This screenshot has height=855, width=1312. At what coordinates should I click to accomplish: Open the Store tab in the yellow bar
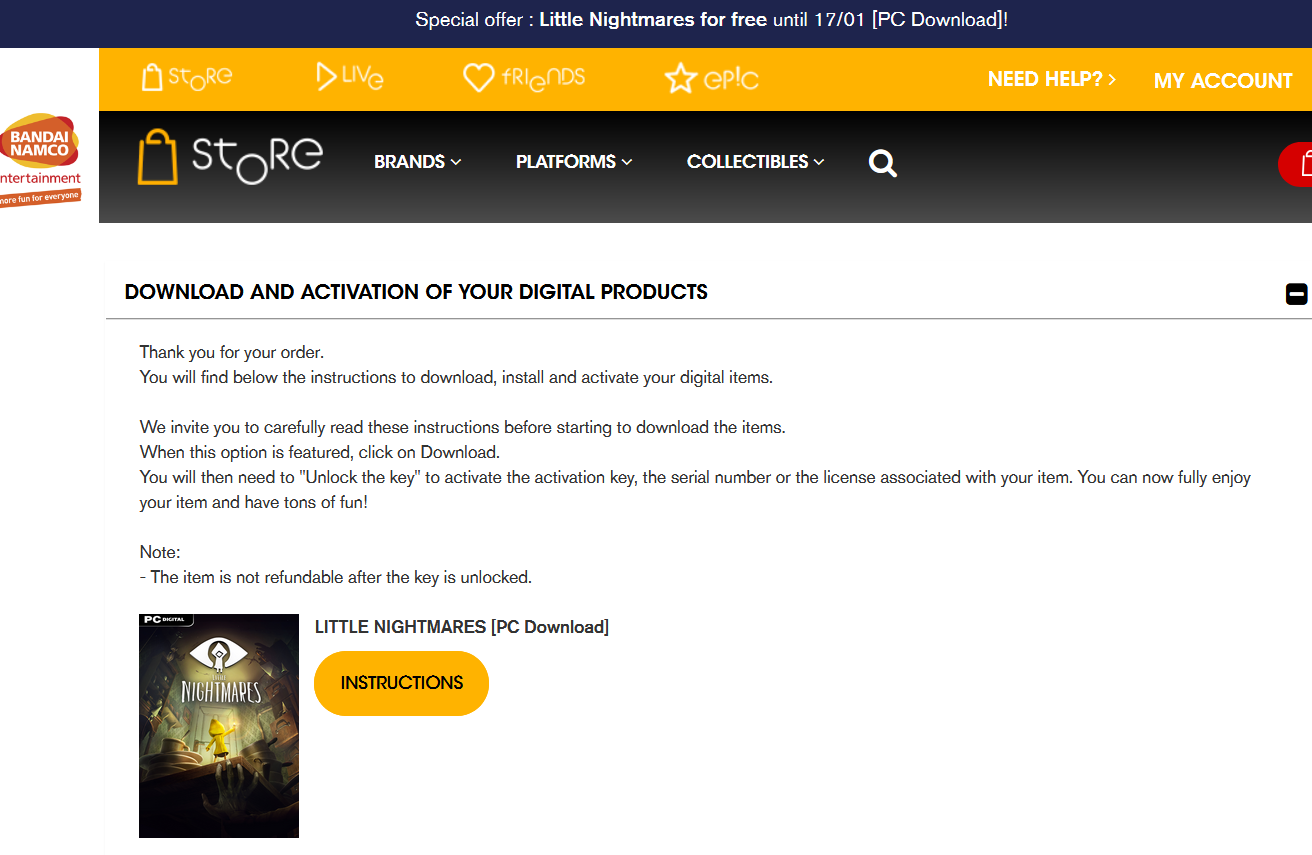[187, 78]
